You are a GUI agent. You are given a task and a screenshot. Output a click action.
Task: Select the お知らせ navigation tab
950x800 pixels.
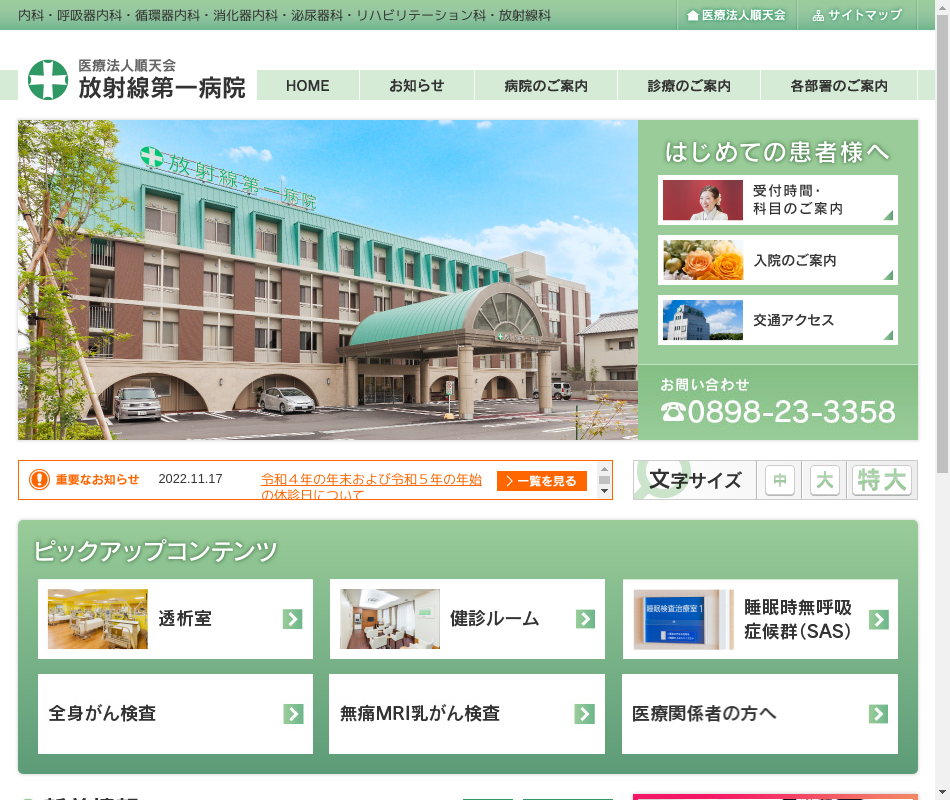(417, 86)
